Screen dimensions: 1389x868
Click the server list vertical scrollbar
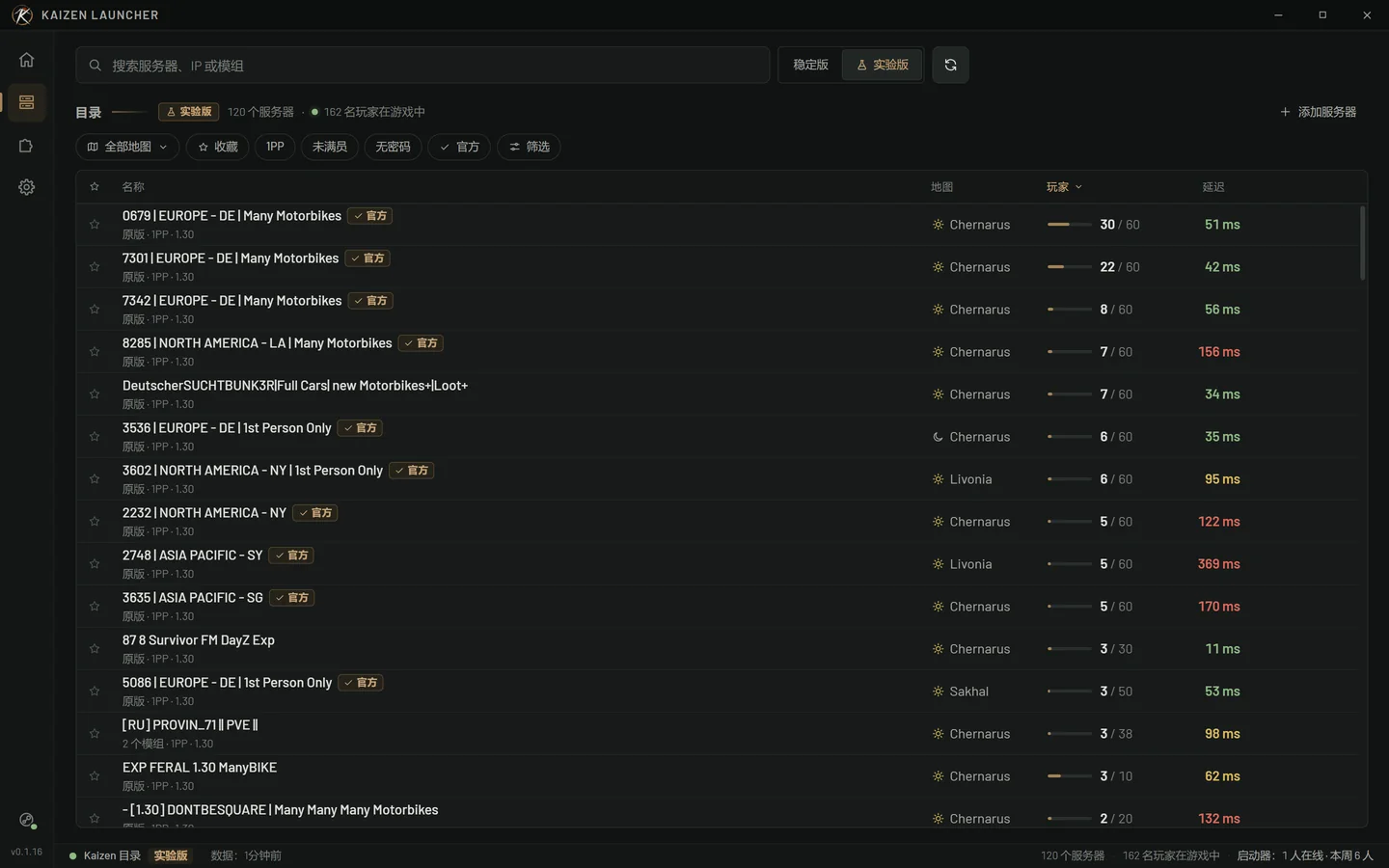[1362, 243]
